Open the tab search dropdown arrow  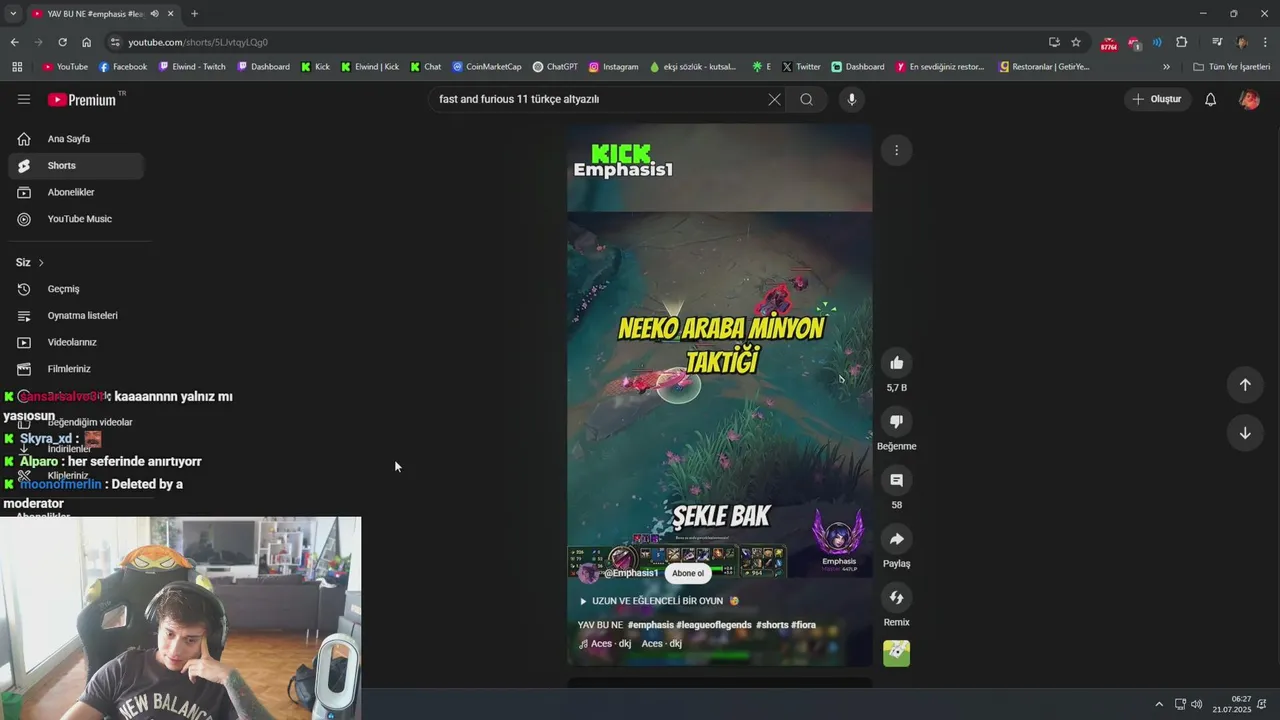point(13,14)
